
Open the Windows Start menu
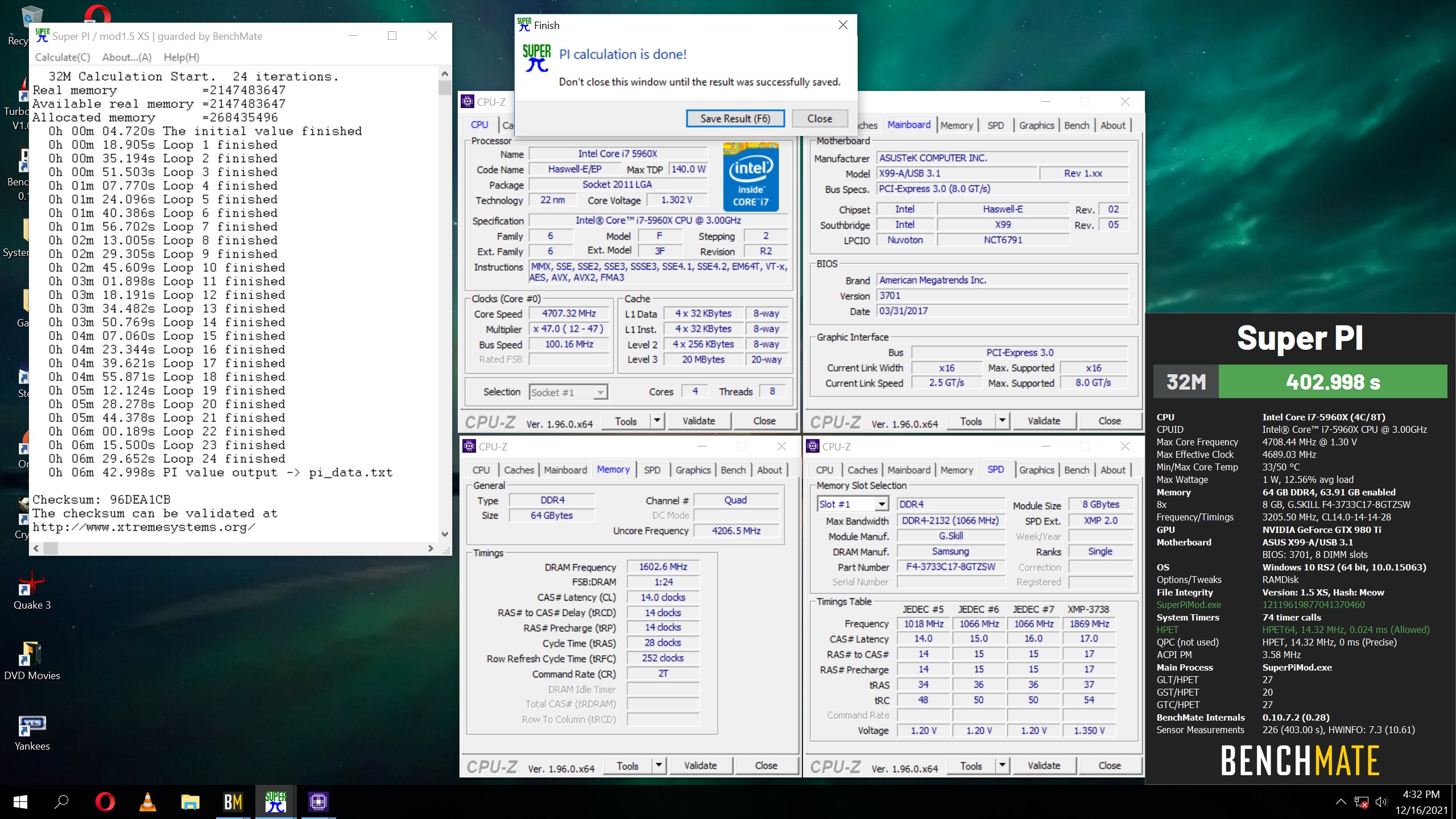pyautogui.click(x=20, y=802)
